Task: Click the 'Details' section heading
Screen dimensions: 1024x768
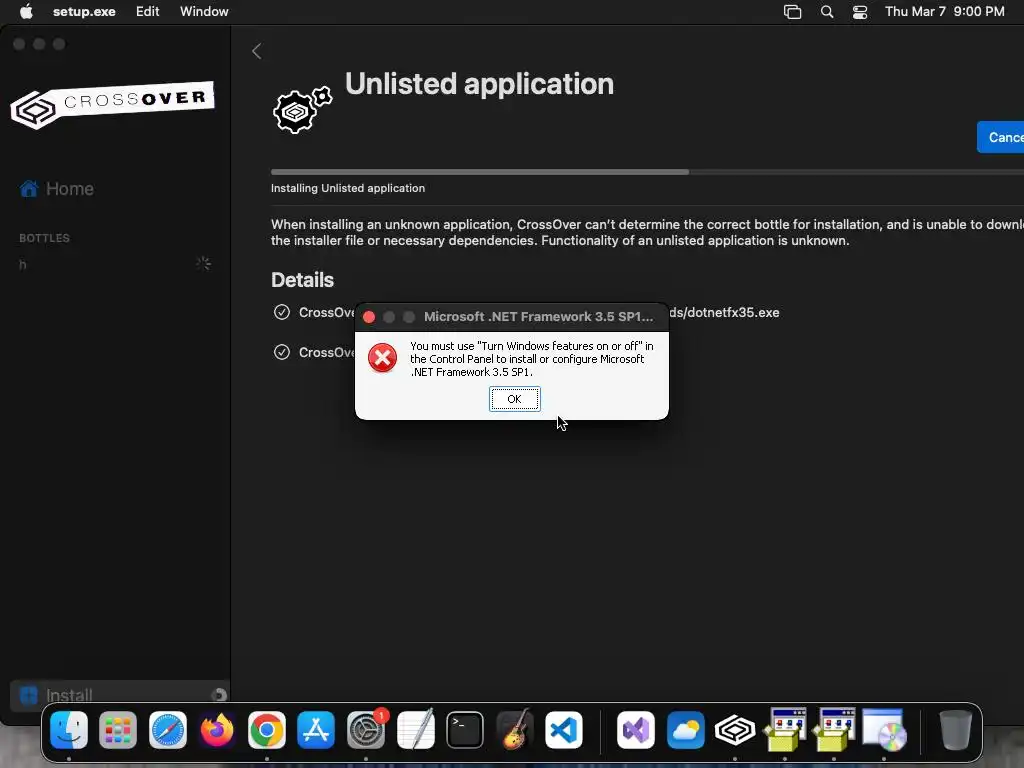Action: click(x=302, y=280)
